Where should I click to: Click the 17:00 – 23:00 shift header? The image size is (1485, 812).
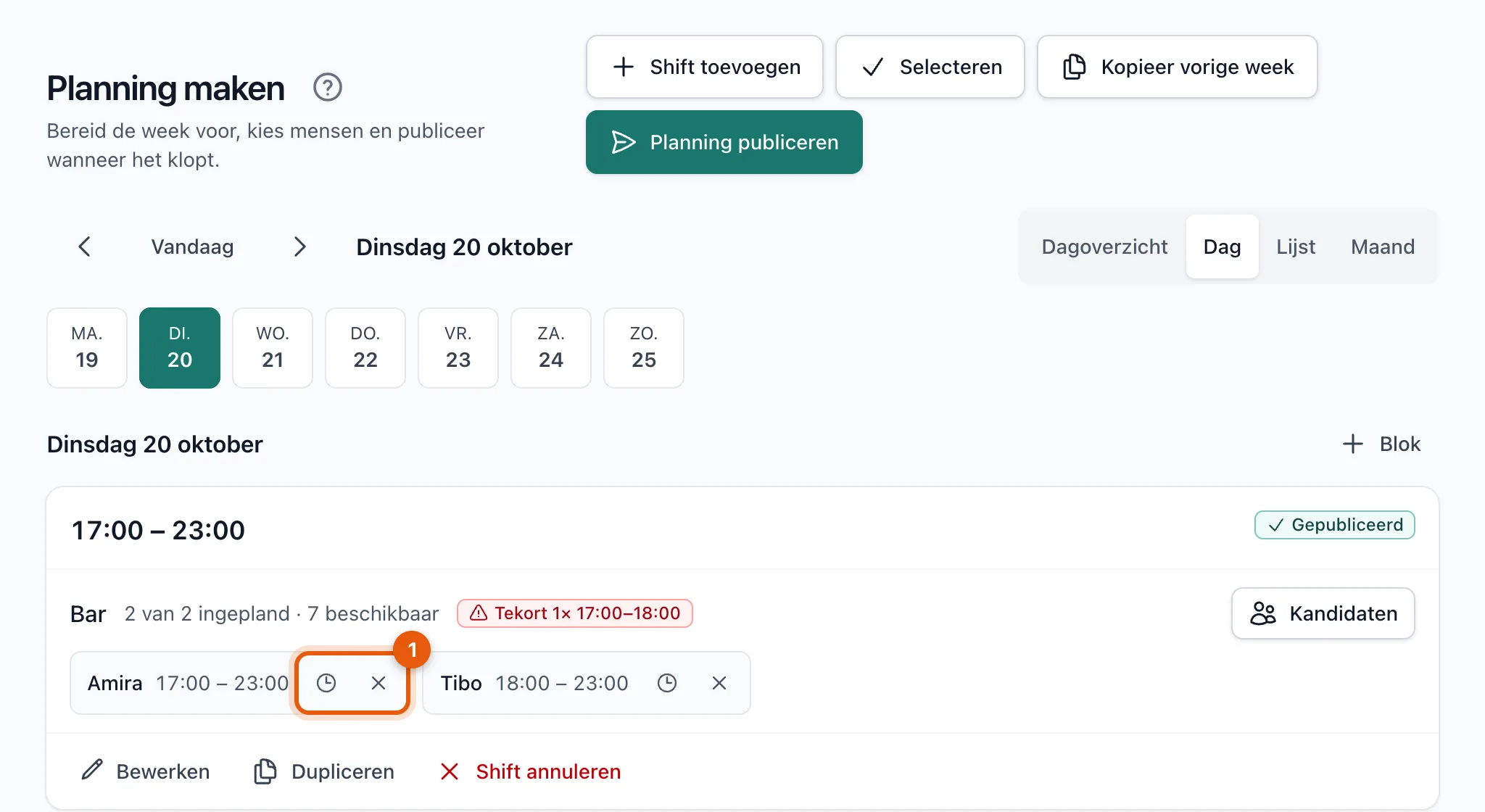click(x=158, y=530)
